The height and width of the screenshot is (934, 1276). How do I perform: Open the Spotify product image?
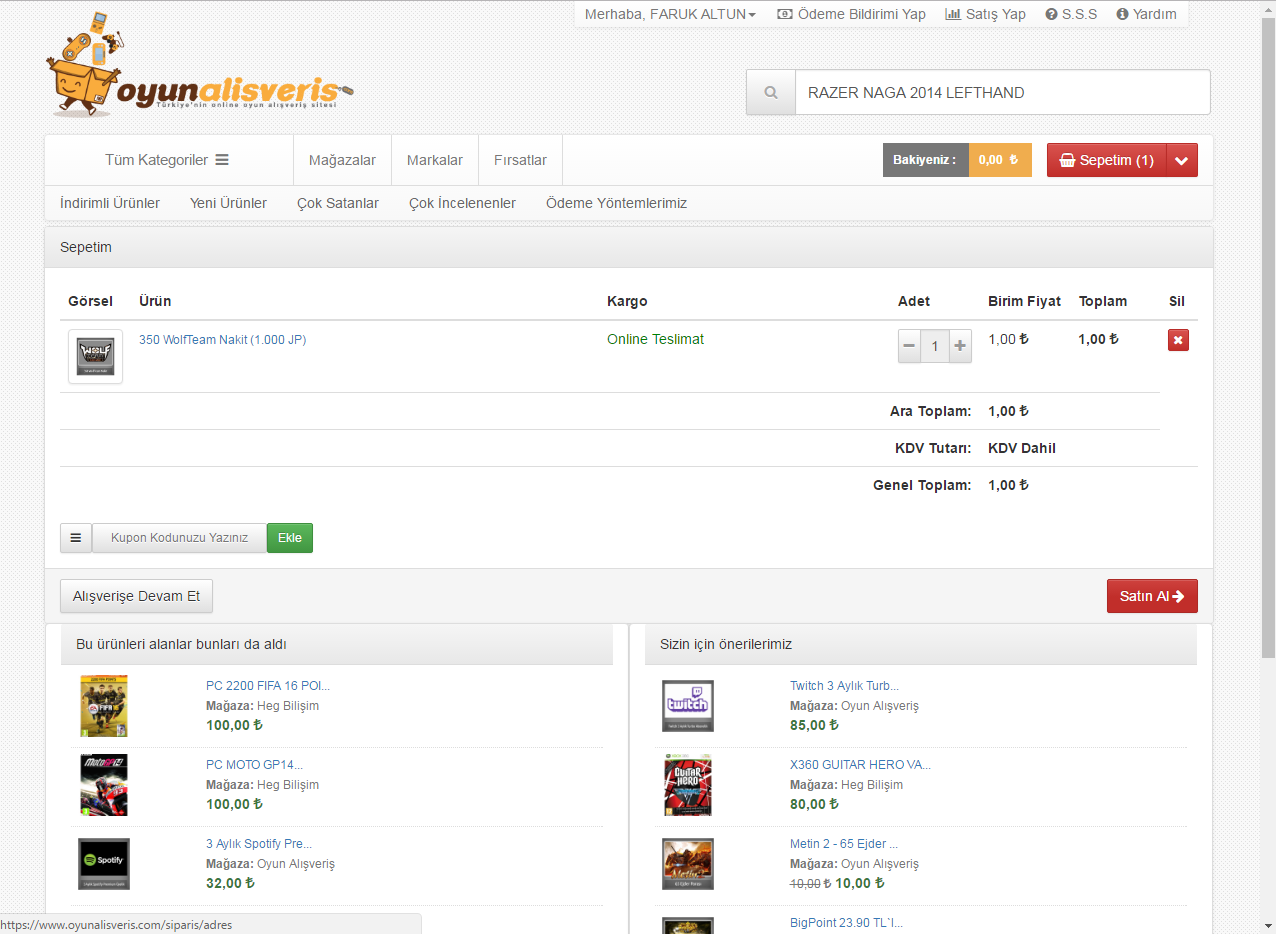coord(104,864)
